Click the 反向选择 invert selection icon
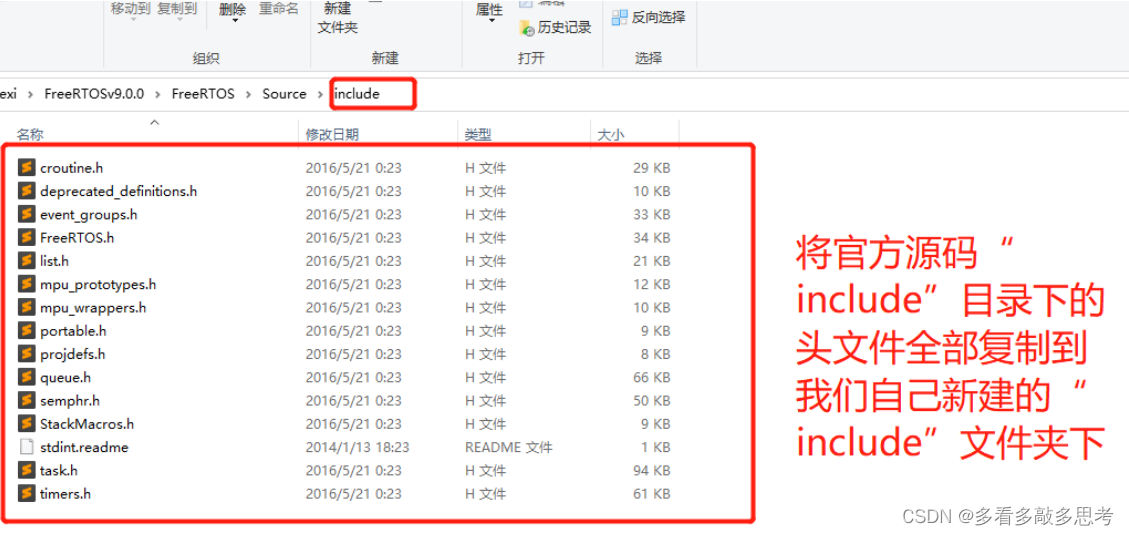1129x535 pixels. point(619,17)
